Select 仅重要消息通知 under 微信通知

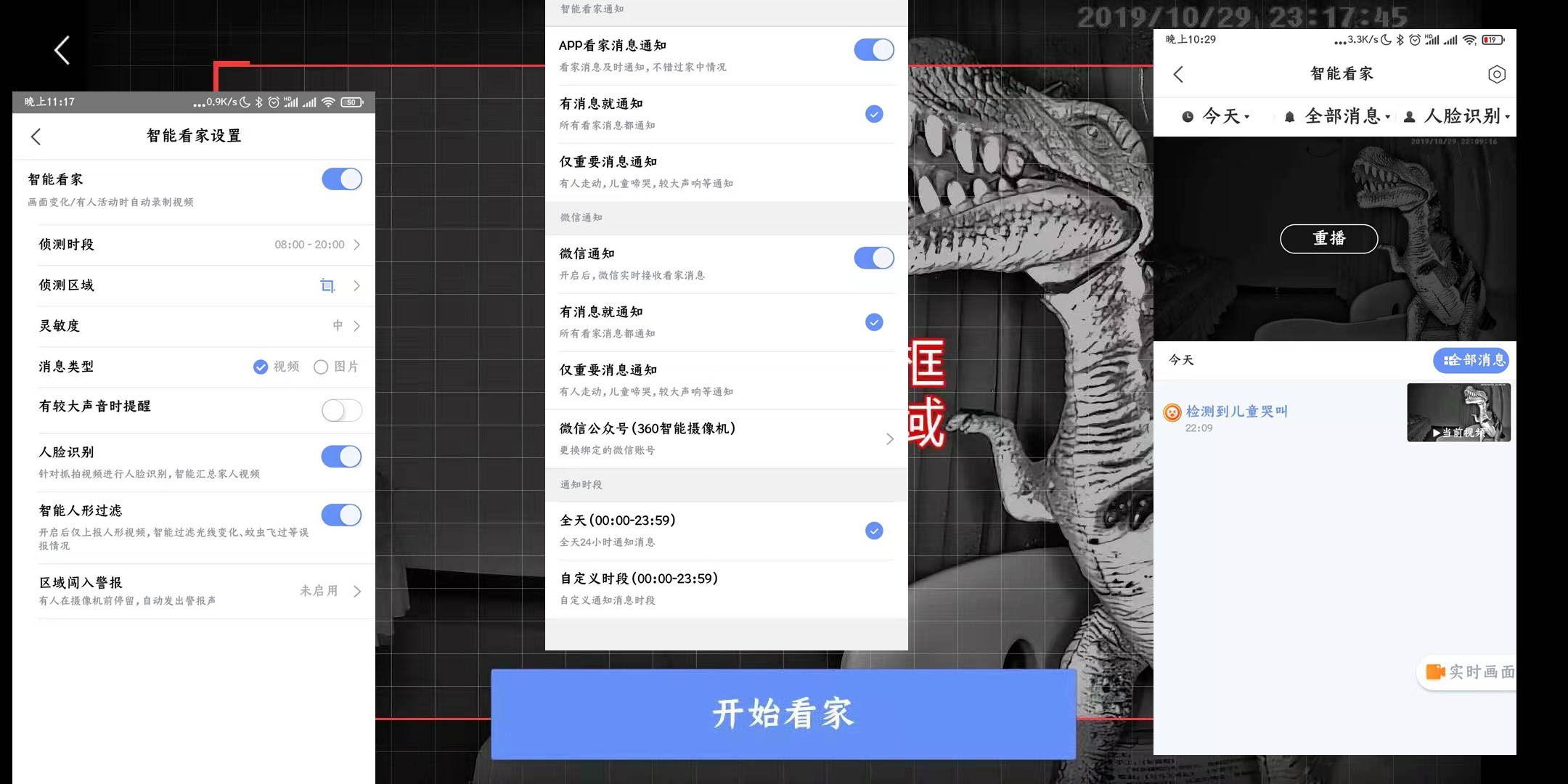[x=727, y=380]
